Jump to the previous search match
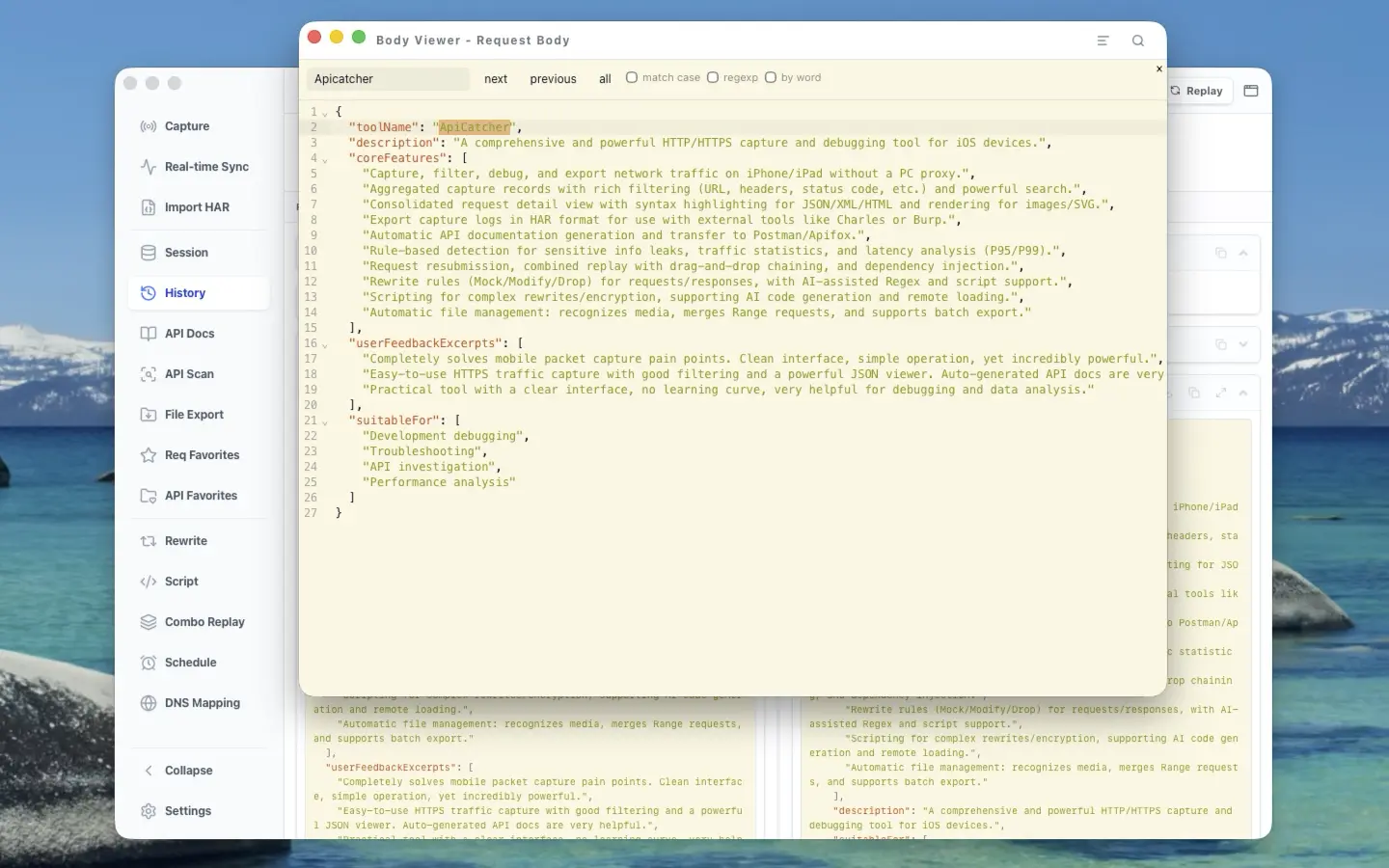 pos(553,79)
